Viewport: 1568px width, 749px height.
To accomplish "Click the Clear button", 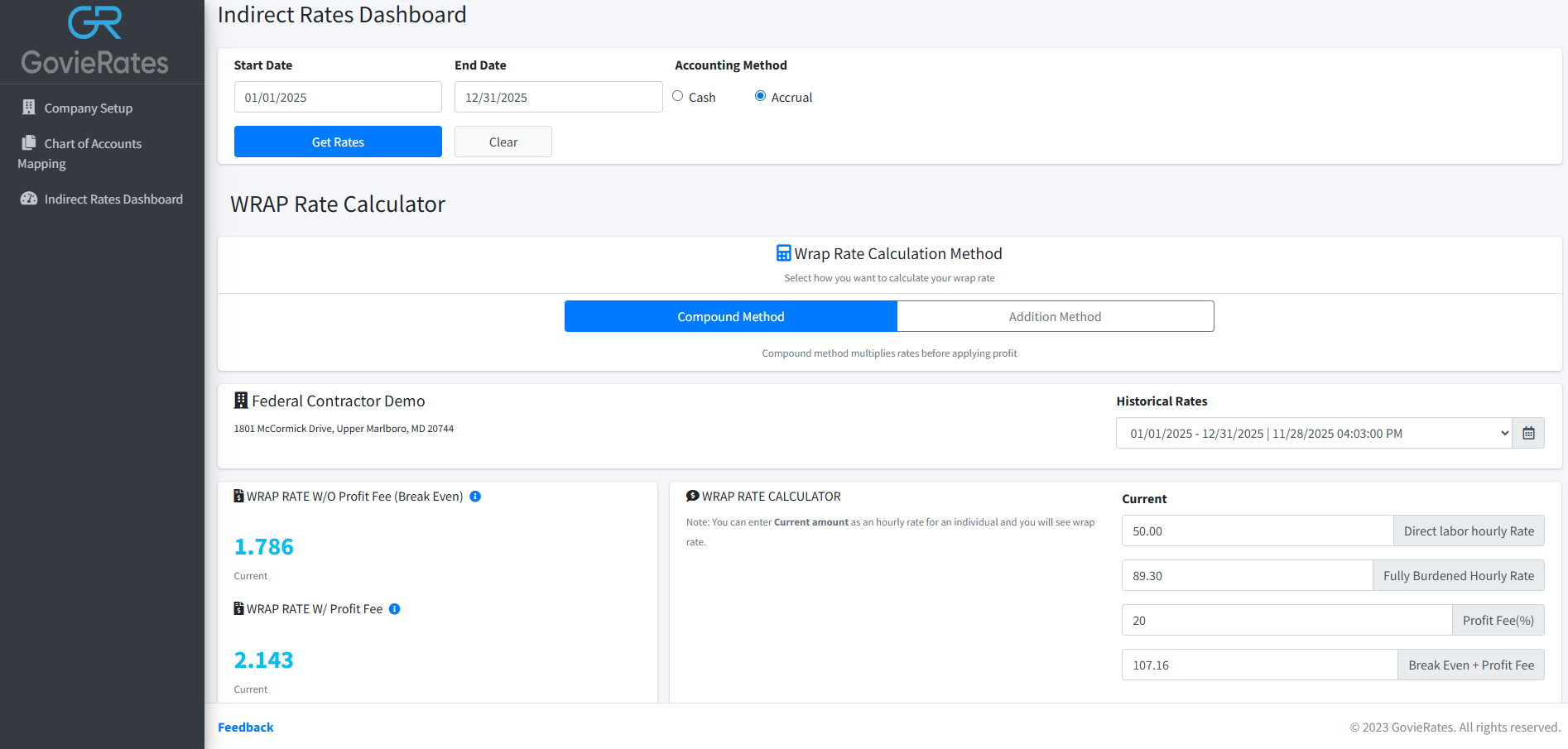I will coord(503,142).
